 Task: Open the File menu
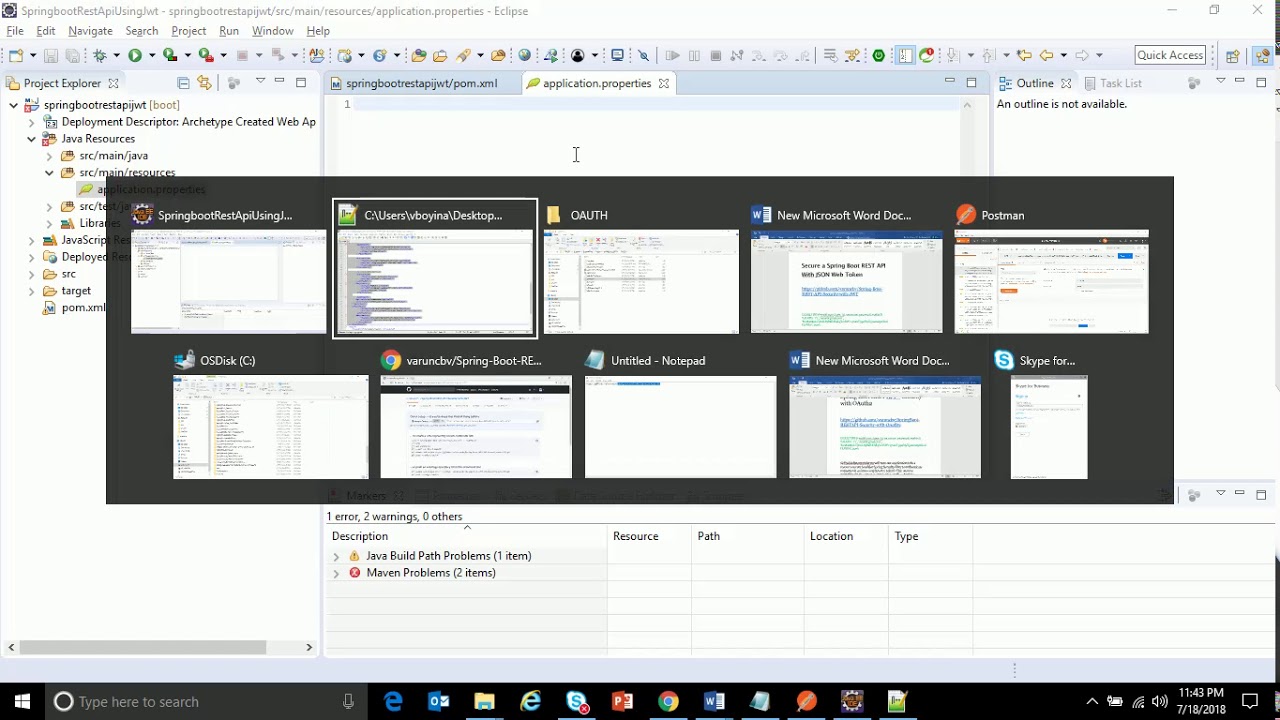click(15, 31)
